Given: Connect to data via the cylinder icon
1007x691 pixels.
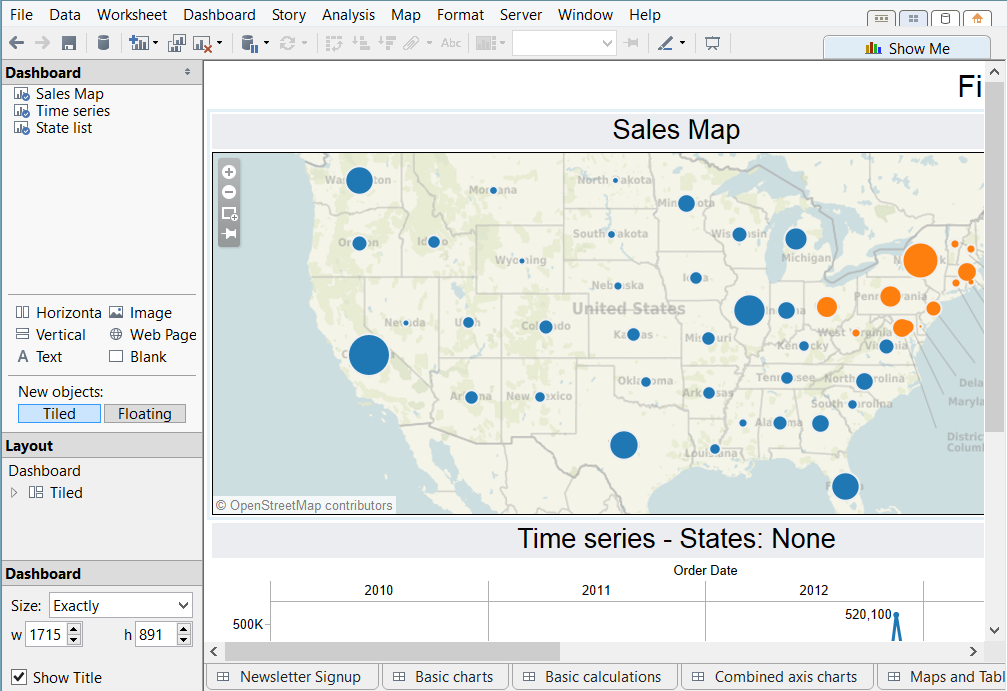Looking at the screenshot, I should [103, 43].
